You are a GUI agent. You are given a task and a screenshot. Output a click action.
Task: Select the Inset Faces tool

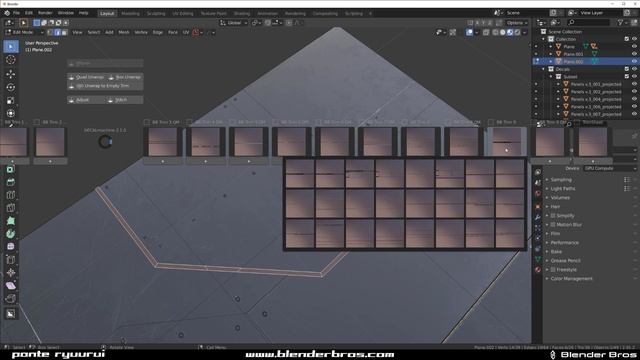11,169
